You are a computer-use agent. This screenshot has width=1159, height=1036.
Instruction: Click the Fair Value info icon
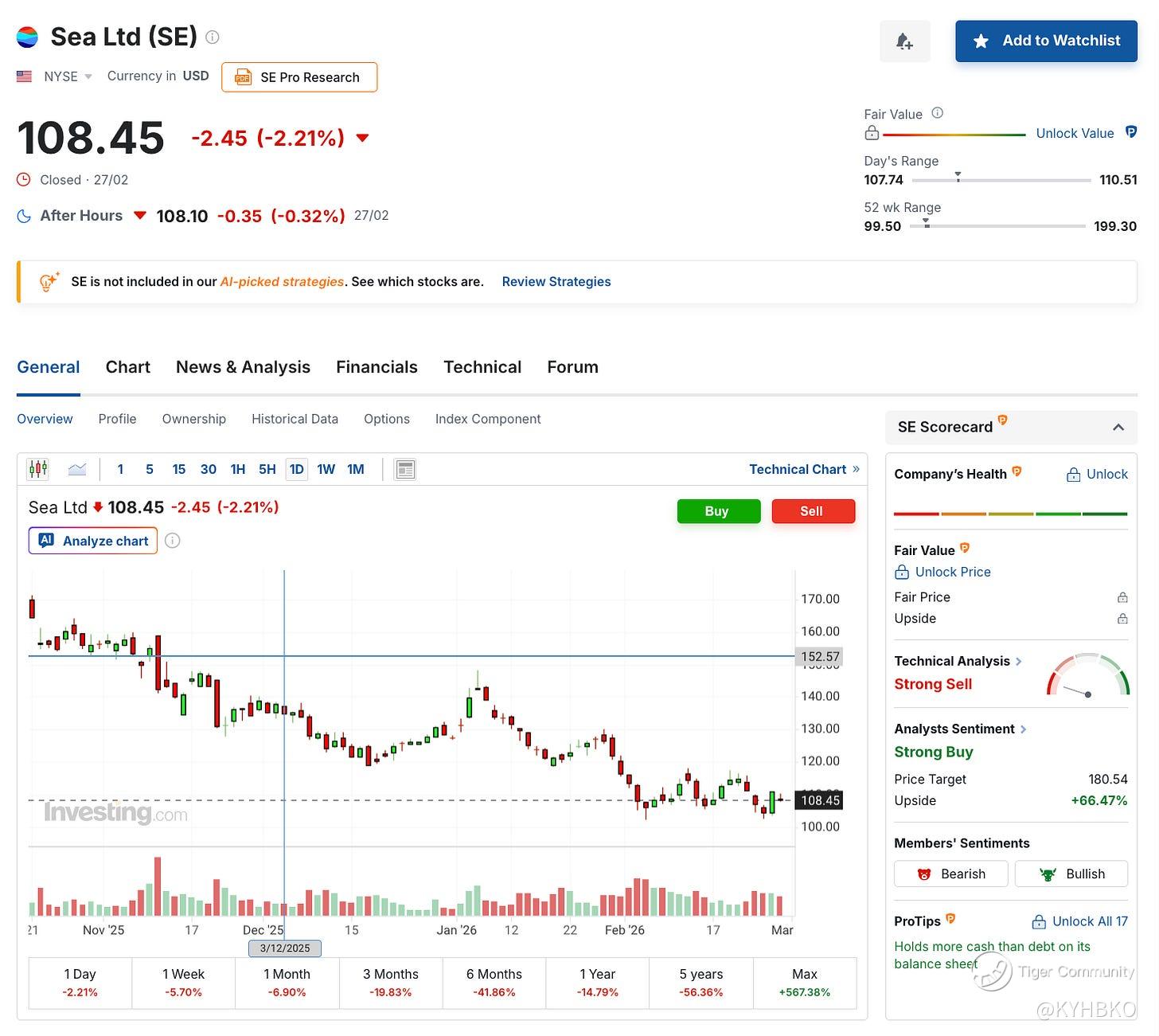[x=938, y=113]
